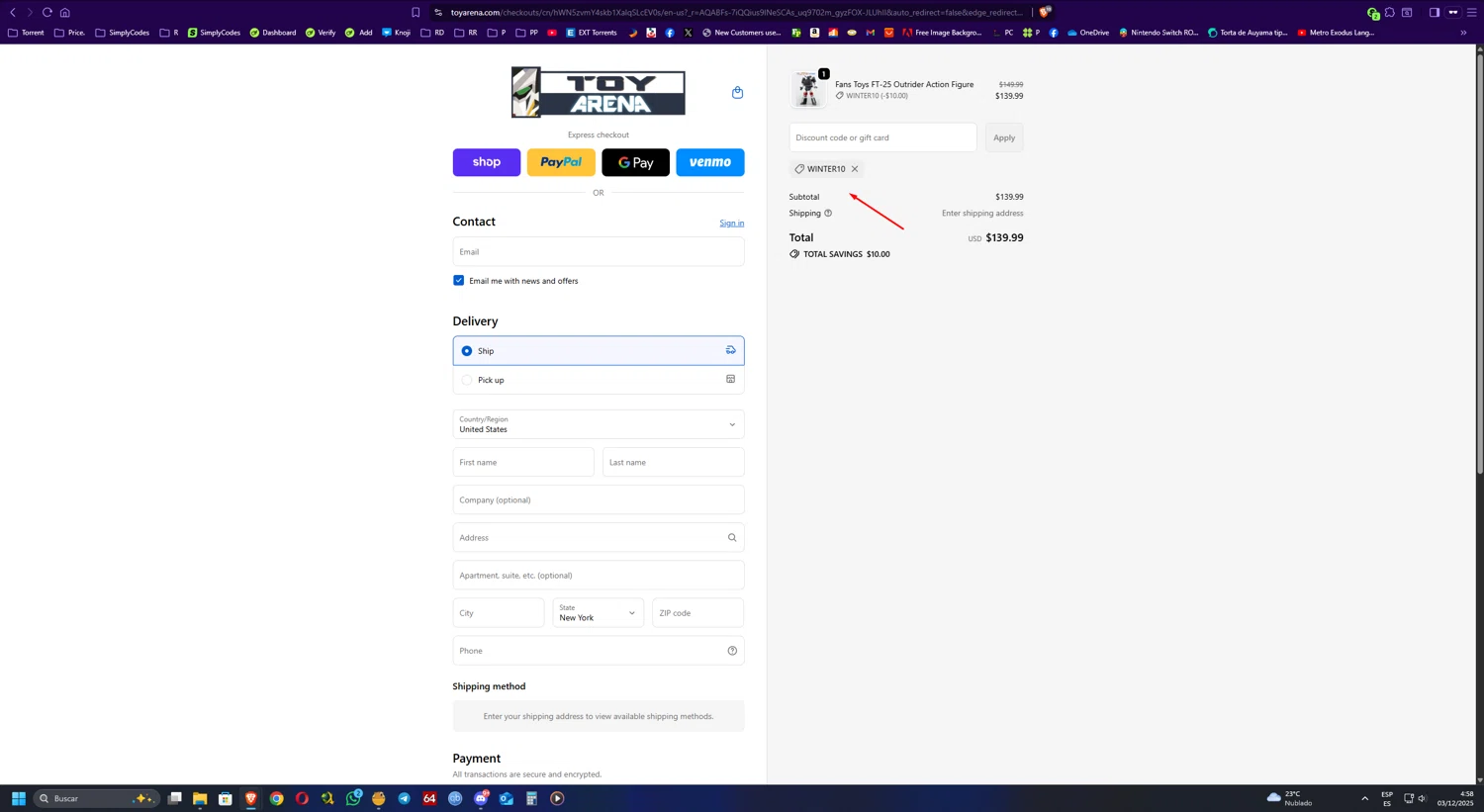Screen dimensions: 1484x812
Task: Click the City input field
Action: (499, 613)
